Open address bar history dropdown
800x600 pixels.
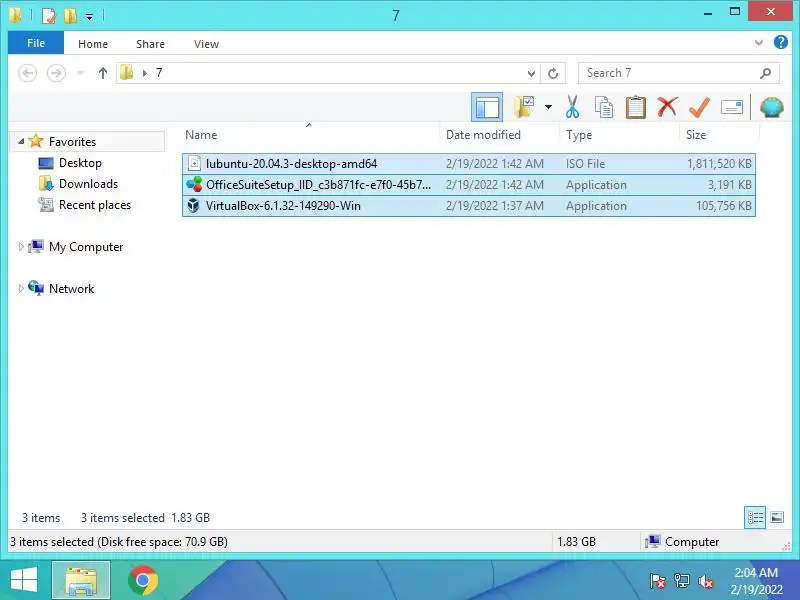tap(531, 73)
